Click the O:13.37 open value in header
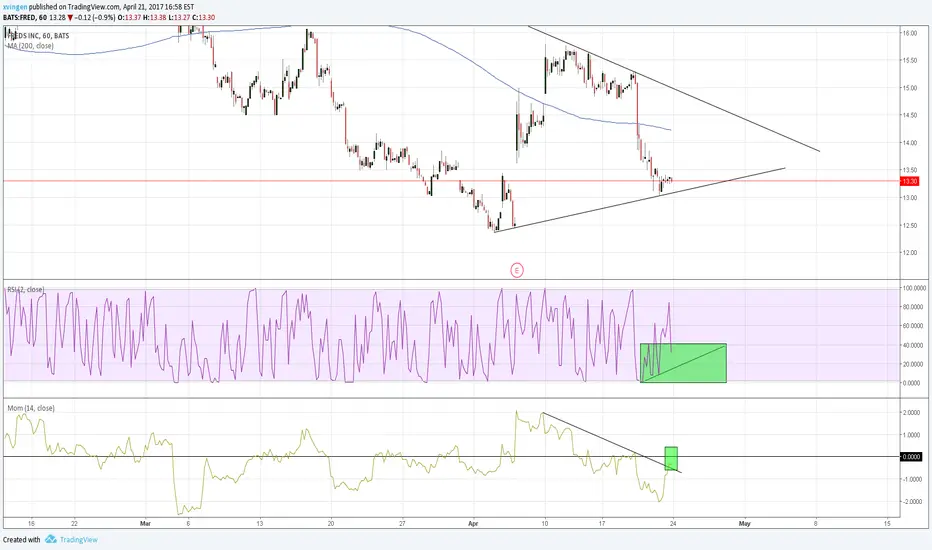Image resolution: width=932 pixels, height=550 pixels. tap(129, 17)
